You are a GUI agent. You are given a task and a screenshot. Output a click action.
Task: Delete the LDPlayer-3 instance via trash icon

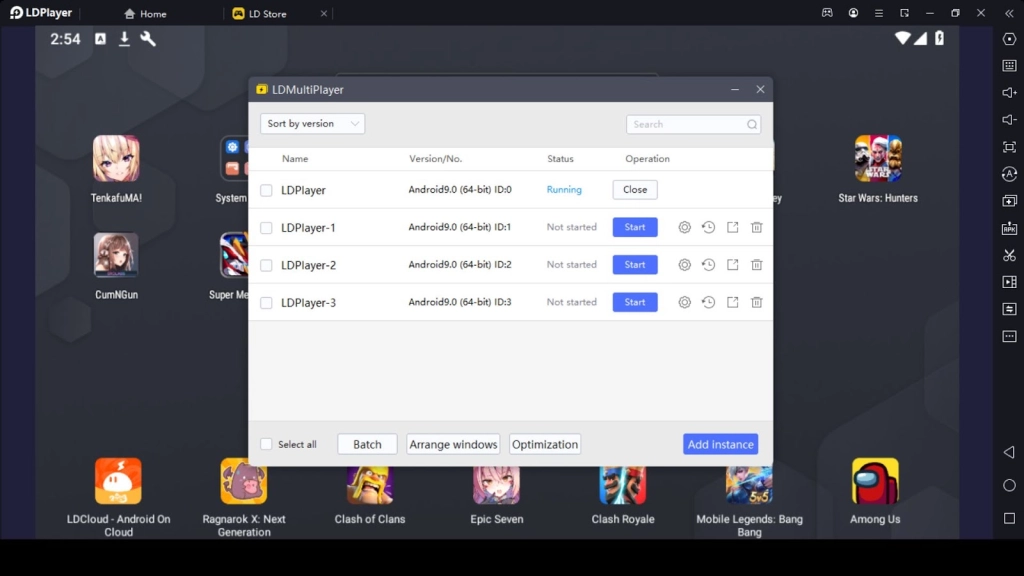pos(756,302)
